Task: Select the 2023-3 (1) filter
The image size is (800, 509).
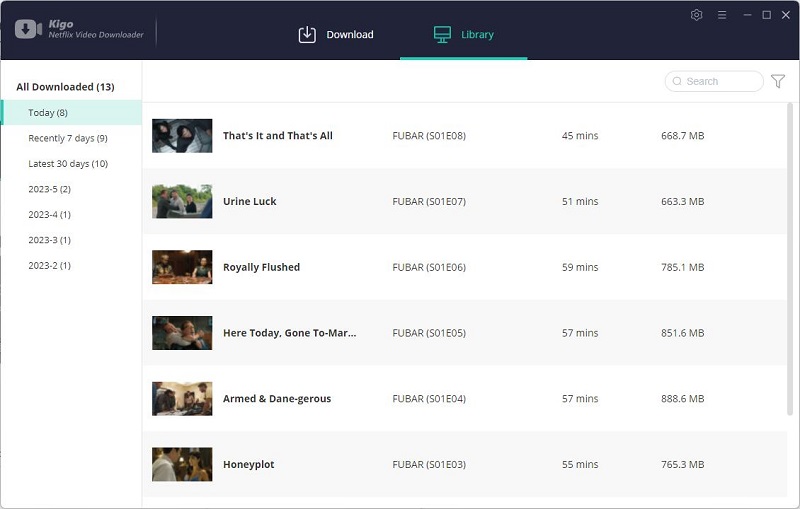Action: [x=49, y=240]
